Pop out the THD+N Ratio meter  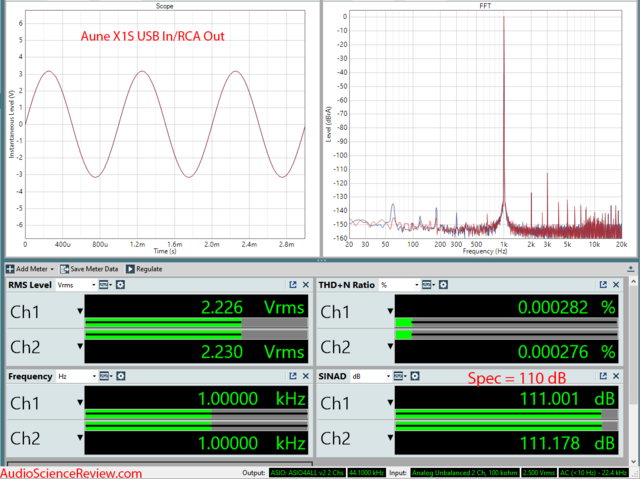click(x=603, y=285)
